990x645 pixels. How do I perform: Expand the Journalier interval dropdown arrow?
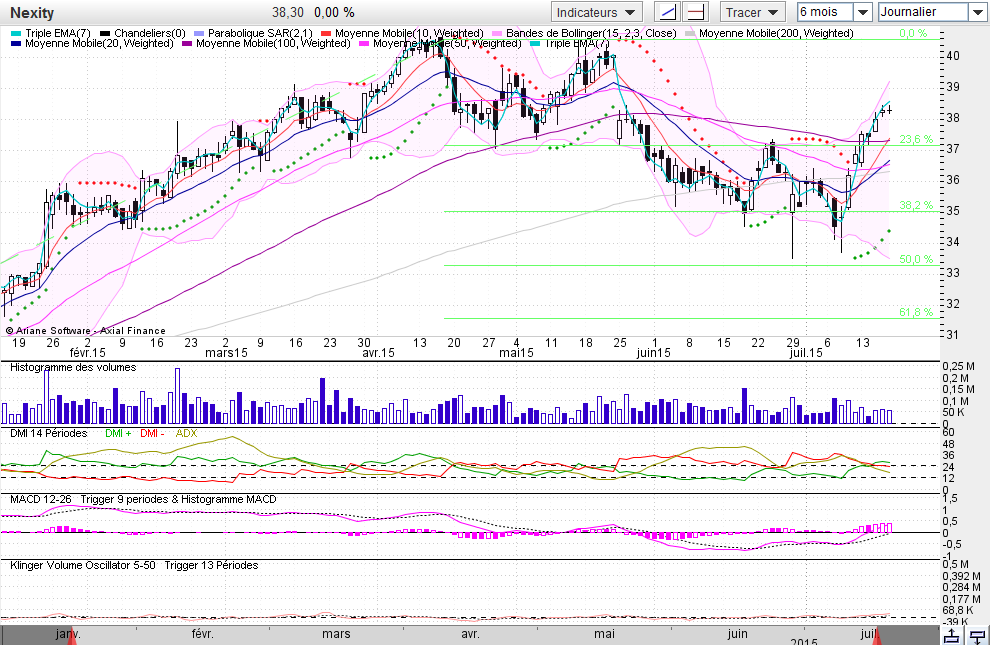(x=976, y=12)
